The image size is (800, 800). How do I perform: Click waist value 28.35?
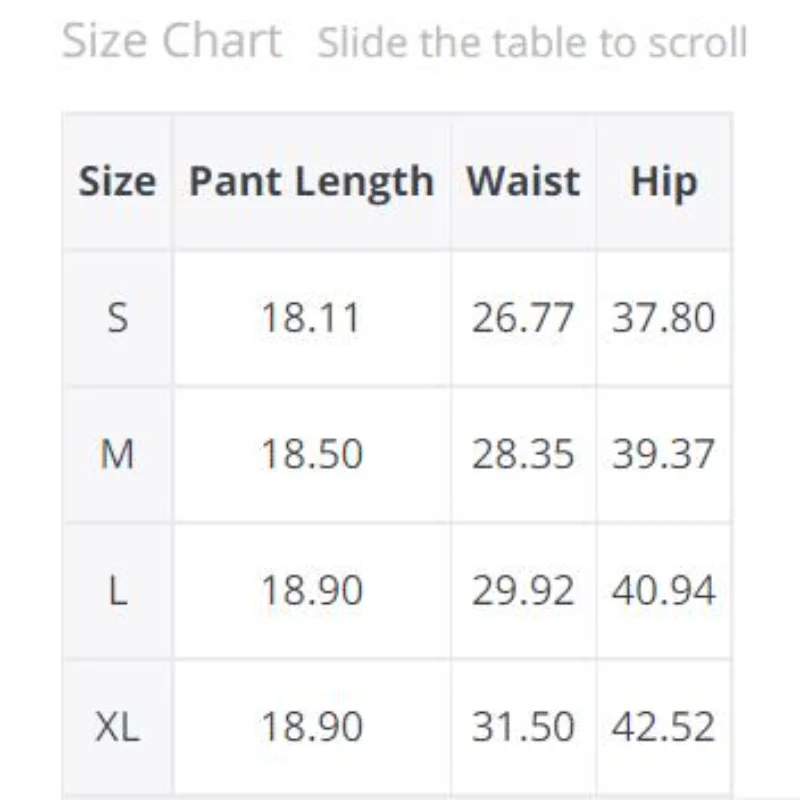click(523, 455)
